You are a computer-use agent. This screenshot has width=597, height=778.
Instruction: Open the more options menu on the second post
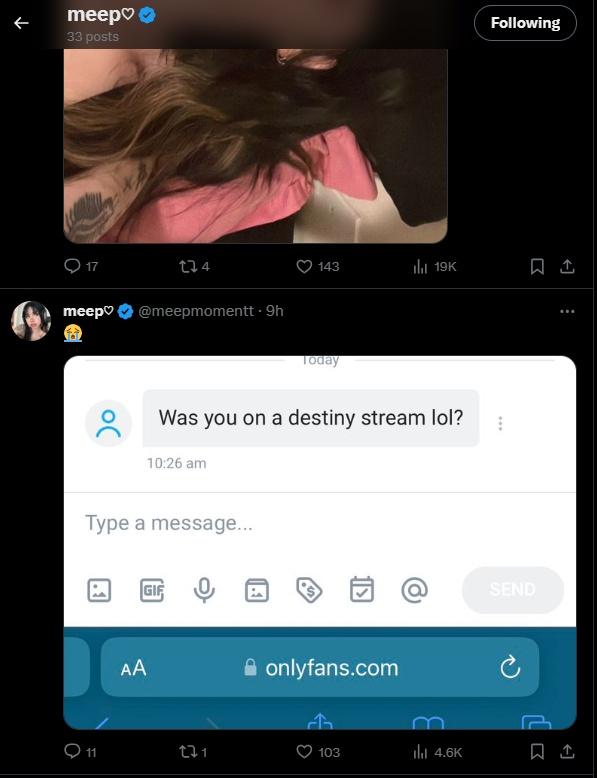[567, 311]
